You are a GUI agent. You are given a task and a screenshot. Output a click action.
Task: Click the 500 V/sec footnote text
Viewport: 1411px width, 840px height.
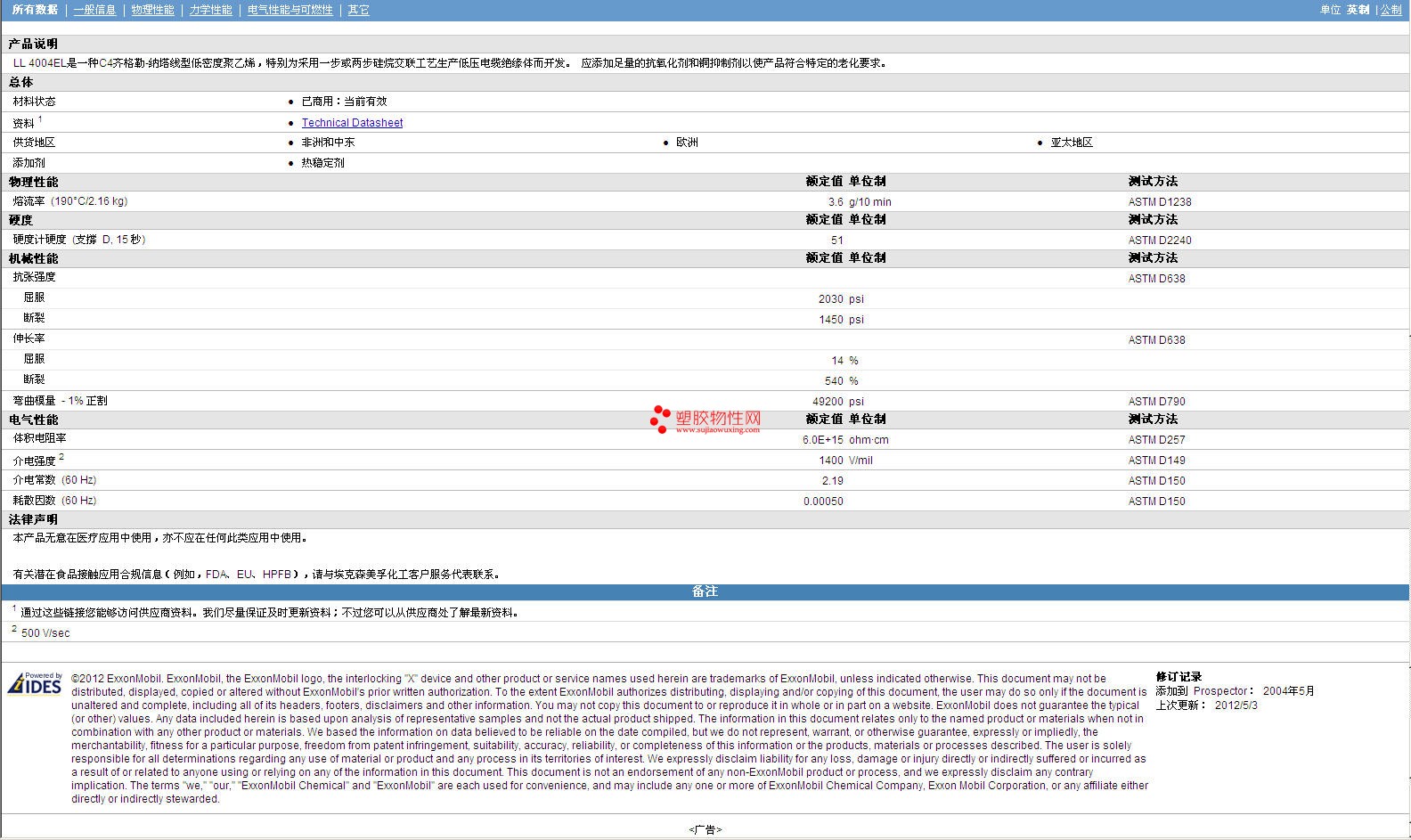click(x=45, y=633)
